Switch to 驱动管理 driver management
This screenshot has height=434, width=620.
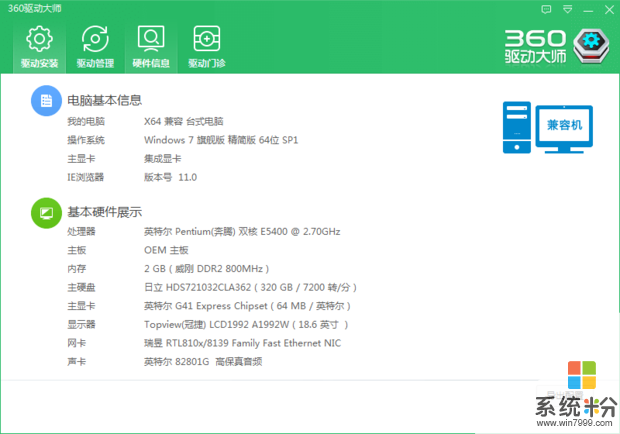click(95, 46)
